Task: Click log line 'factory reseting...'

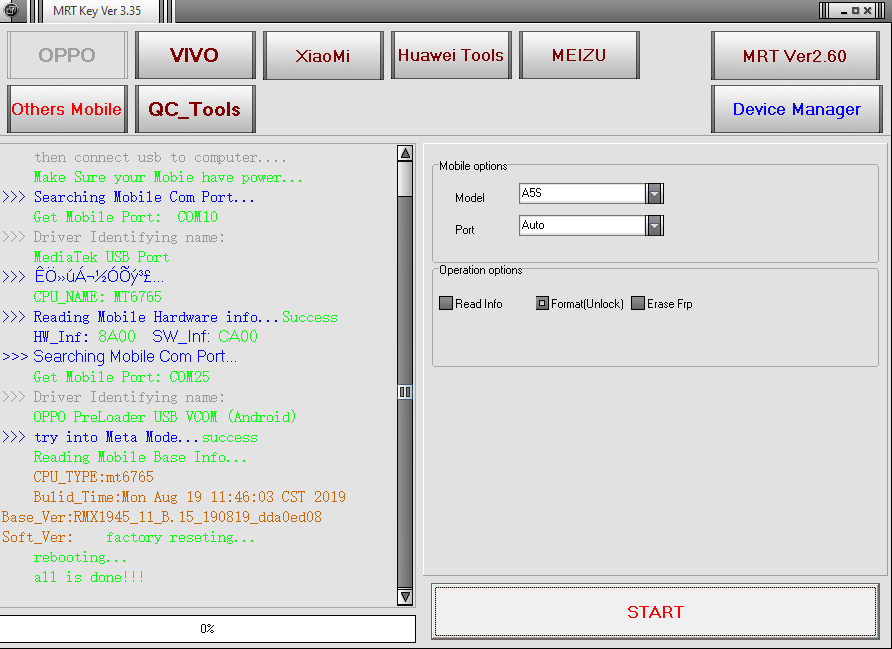Action: point(180,538)
